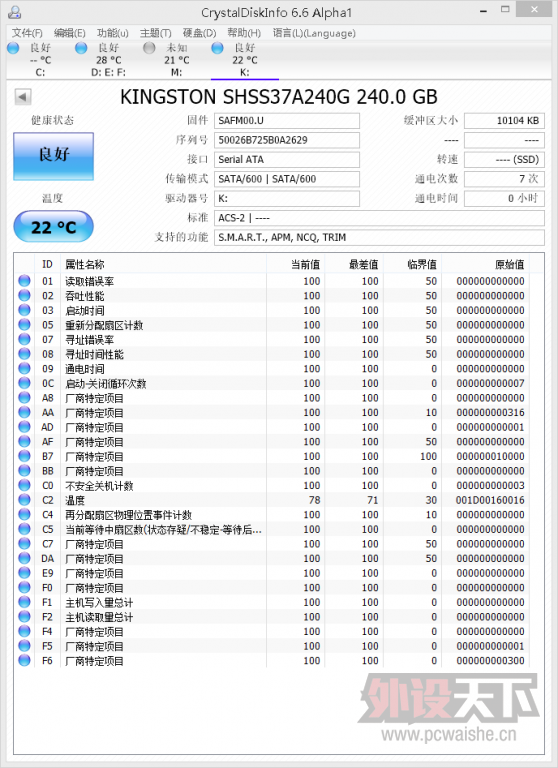The height and width of the screenshot is (768, 558).
Task: Click status orb for temperature C2 row
Action: pyautogui.click(x=24, y=500)
